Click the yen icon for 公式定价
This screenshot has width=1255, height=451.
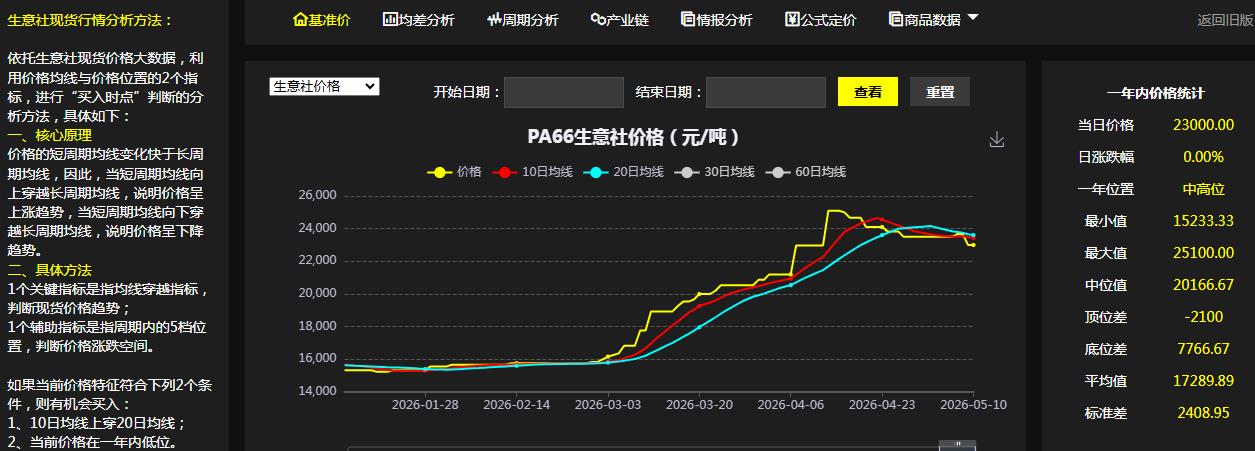point(792,19)
